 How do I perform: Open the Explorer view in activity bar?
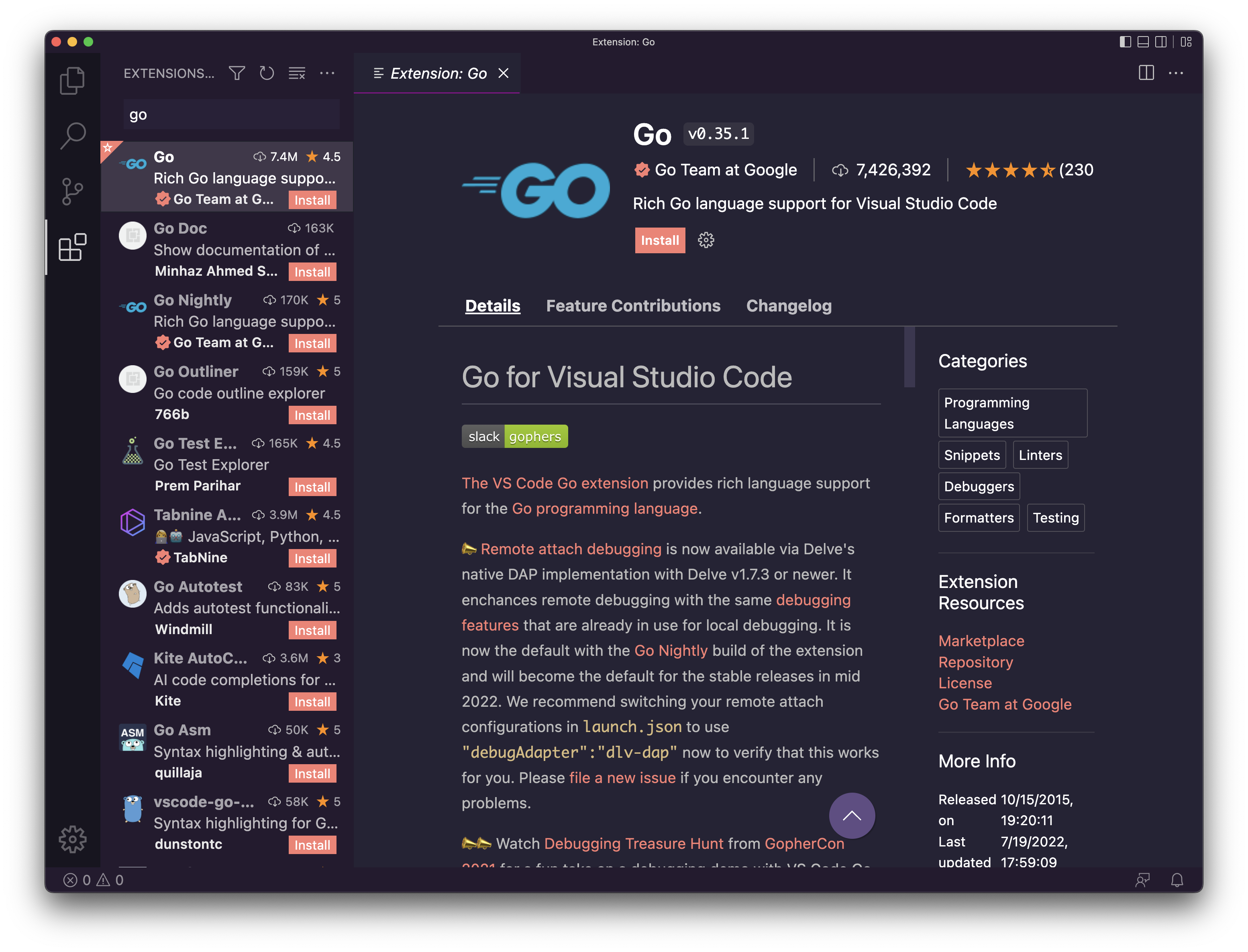[x=72, y=80]
